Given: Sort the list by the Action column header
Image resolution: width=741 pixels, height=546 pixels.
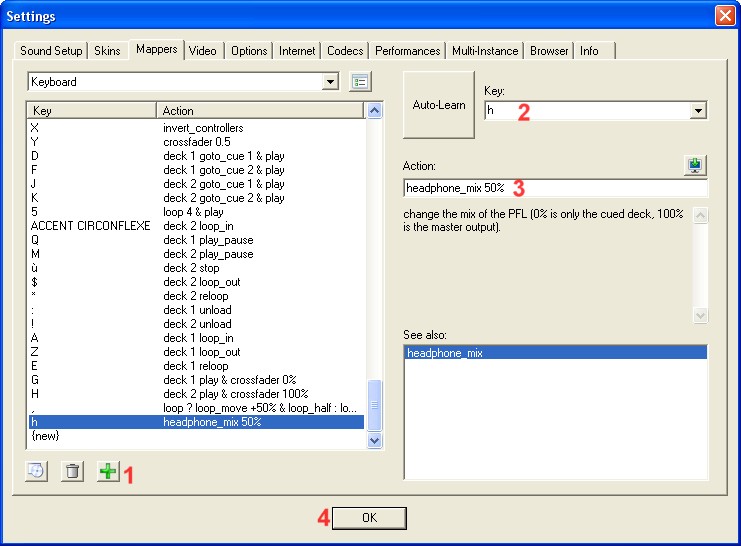Looking at the screenshot, I should coord(260,111).
